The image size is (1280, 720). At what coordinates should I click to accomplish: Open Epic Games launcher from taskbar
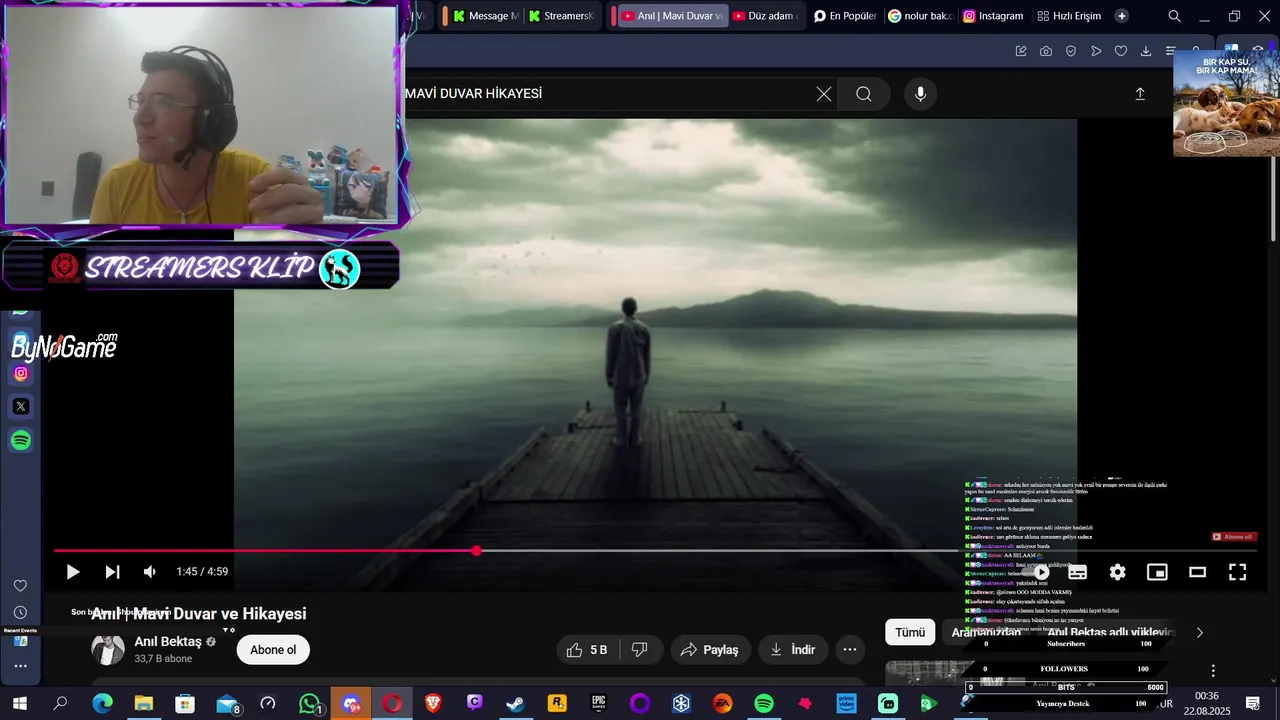click(x=598, y=704)
